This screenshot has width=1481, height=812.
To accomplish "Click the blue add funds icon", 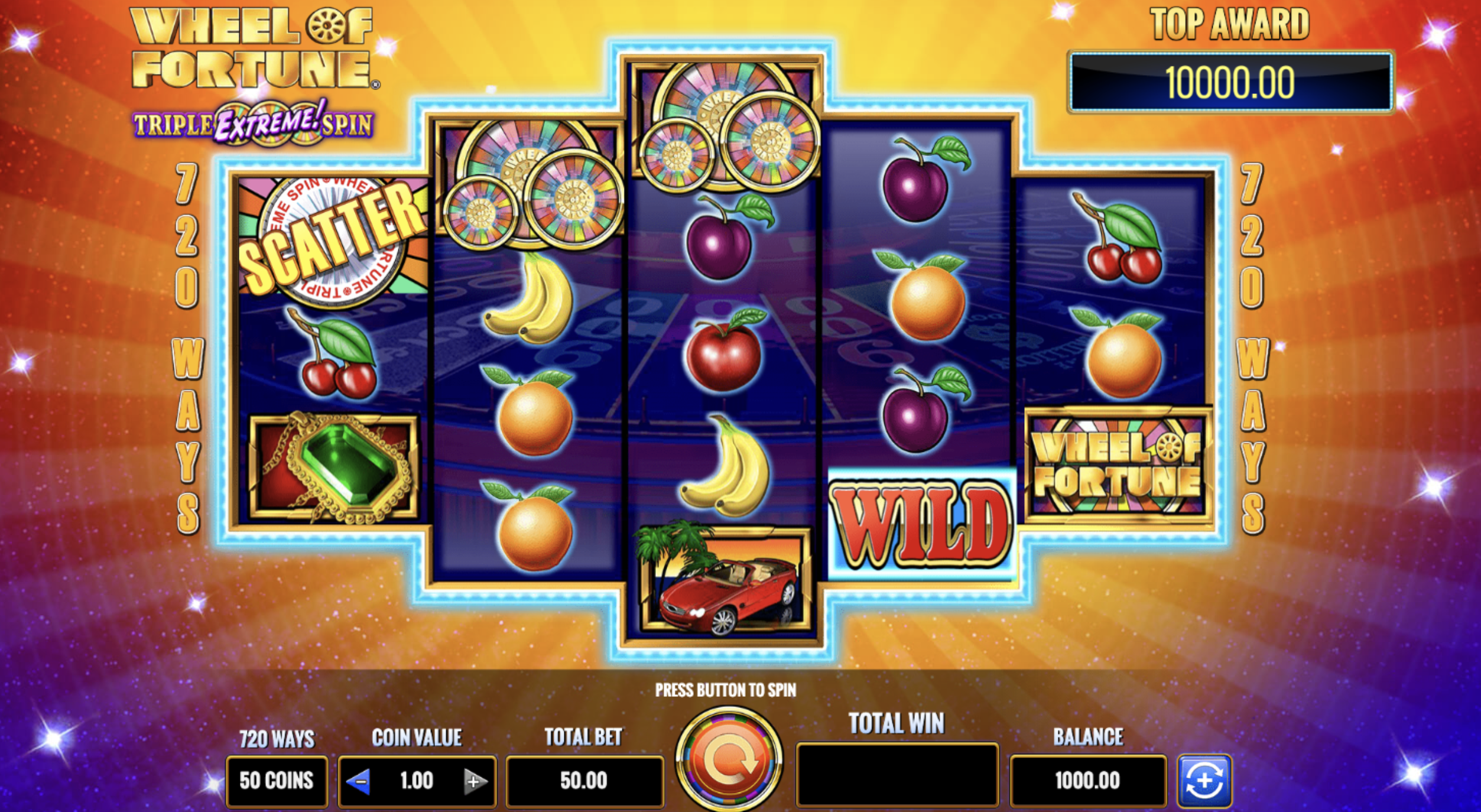I will click(1204, 780).
